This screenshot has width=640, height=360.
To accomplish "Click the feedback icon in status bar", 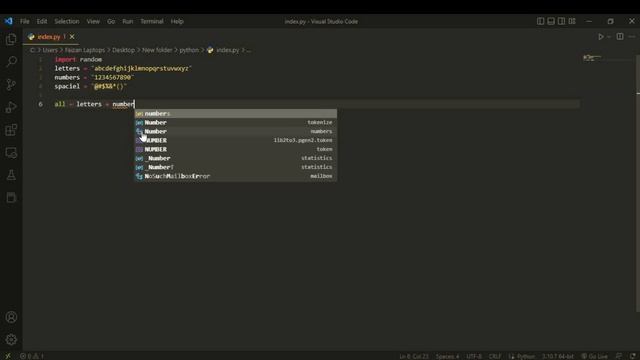I will point(619,356).
